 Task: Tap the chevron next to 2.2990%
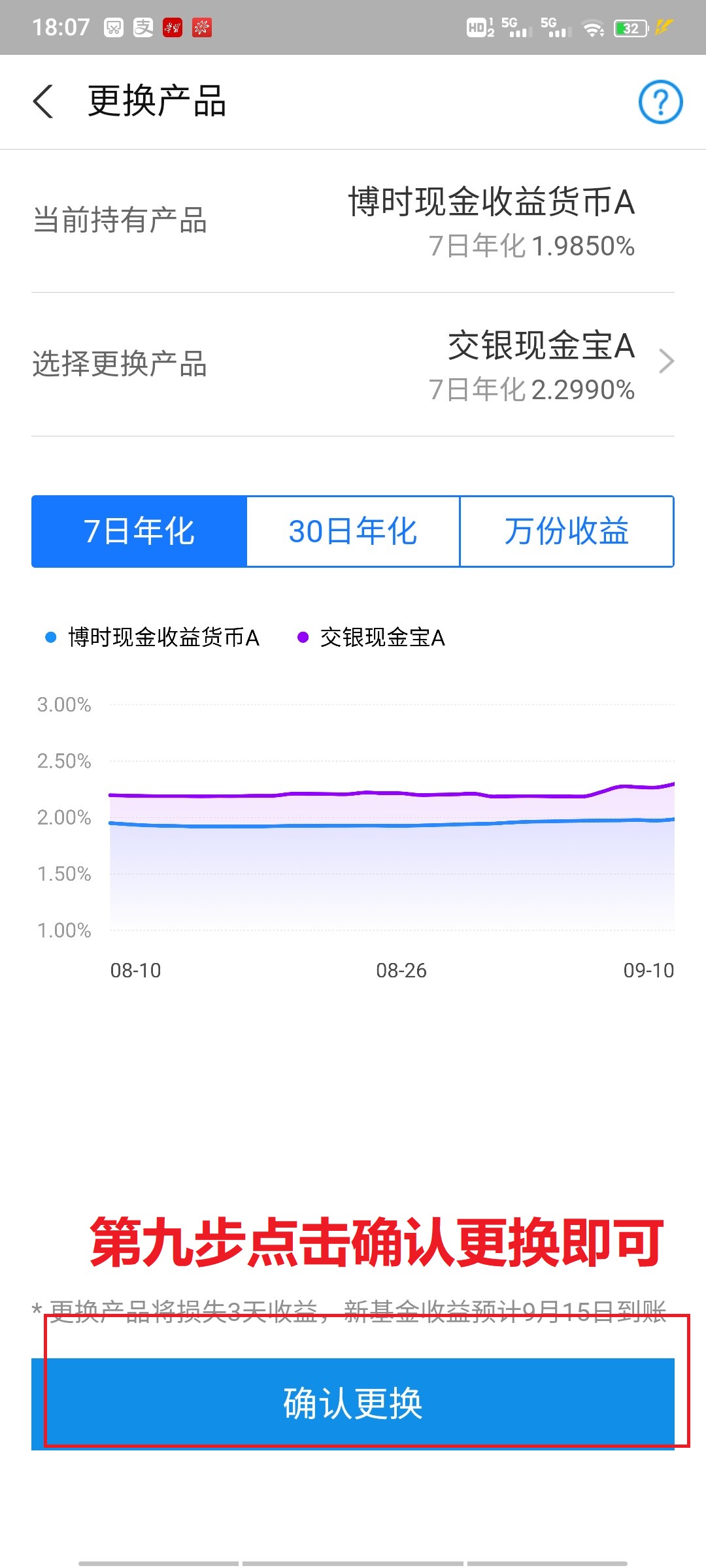pos(667,361)
